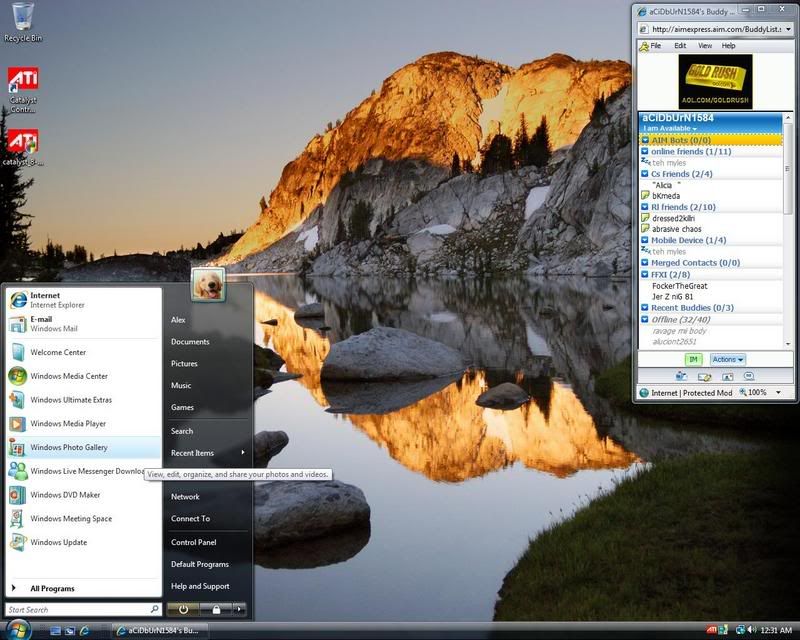
Task: Click the AIM mail envelope icon
Action: [704, 377]
